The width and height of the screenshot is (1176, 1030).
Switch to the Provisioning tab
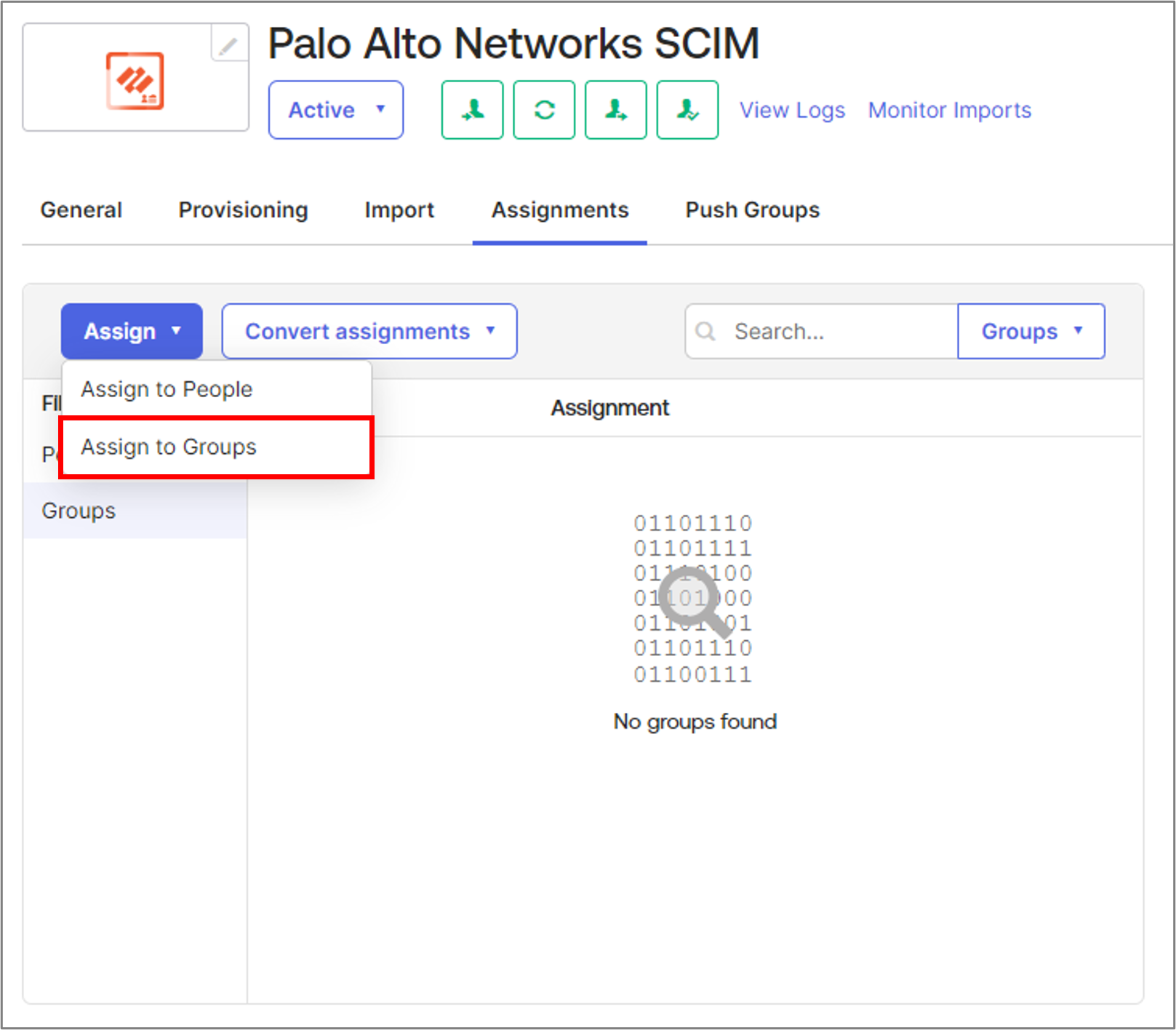pyautogui.click(x=244, y=209)
